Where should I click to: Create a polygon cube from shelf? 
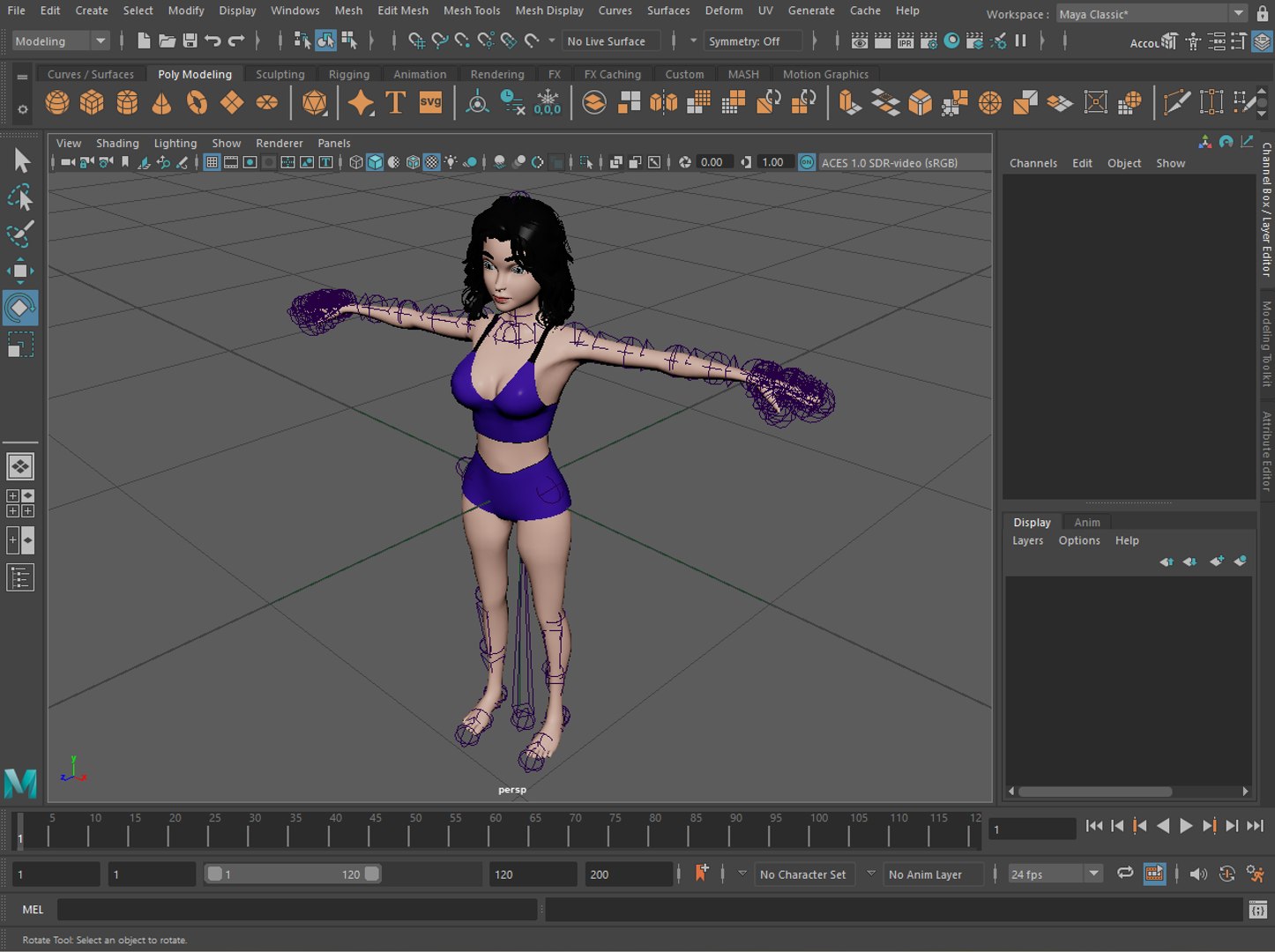(x=92, y=103)
